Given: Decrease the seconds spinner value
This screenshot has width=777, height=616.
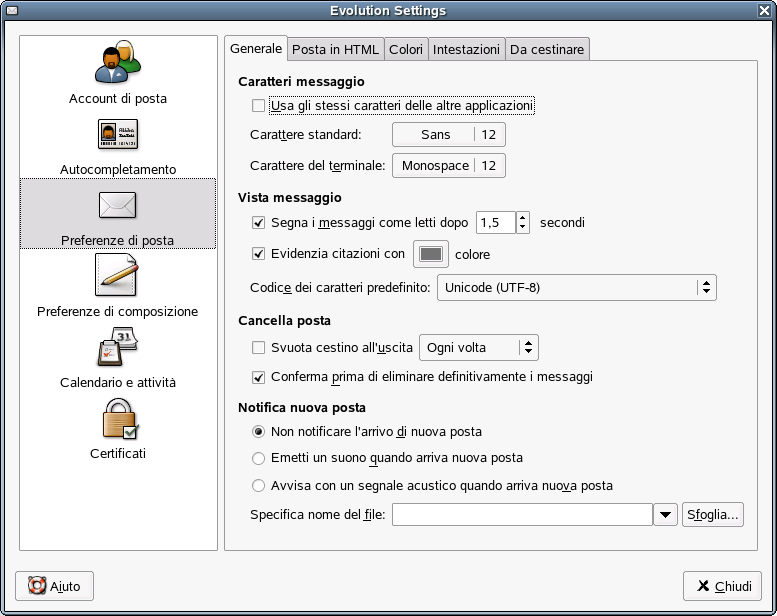Looking at the screenshot, I should (523, 227).
